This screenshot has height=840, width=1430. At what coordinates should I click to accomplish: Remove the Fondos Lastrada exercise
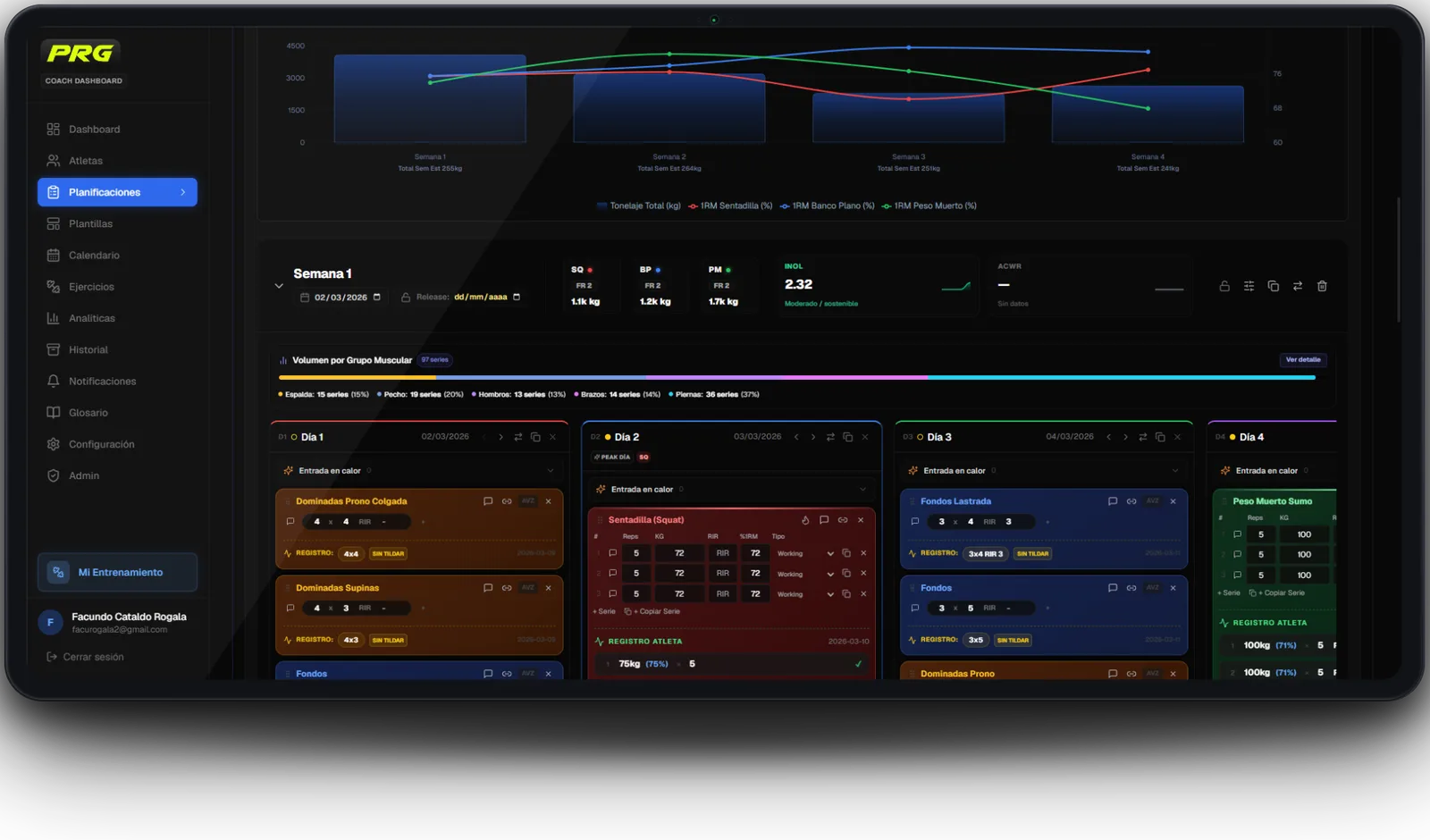click(1173, 501)
